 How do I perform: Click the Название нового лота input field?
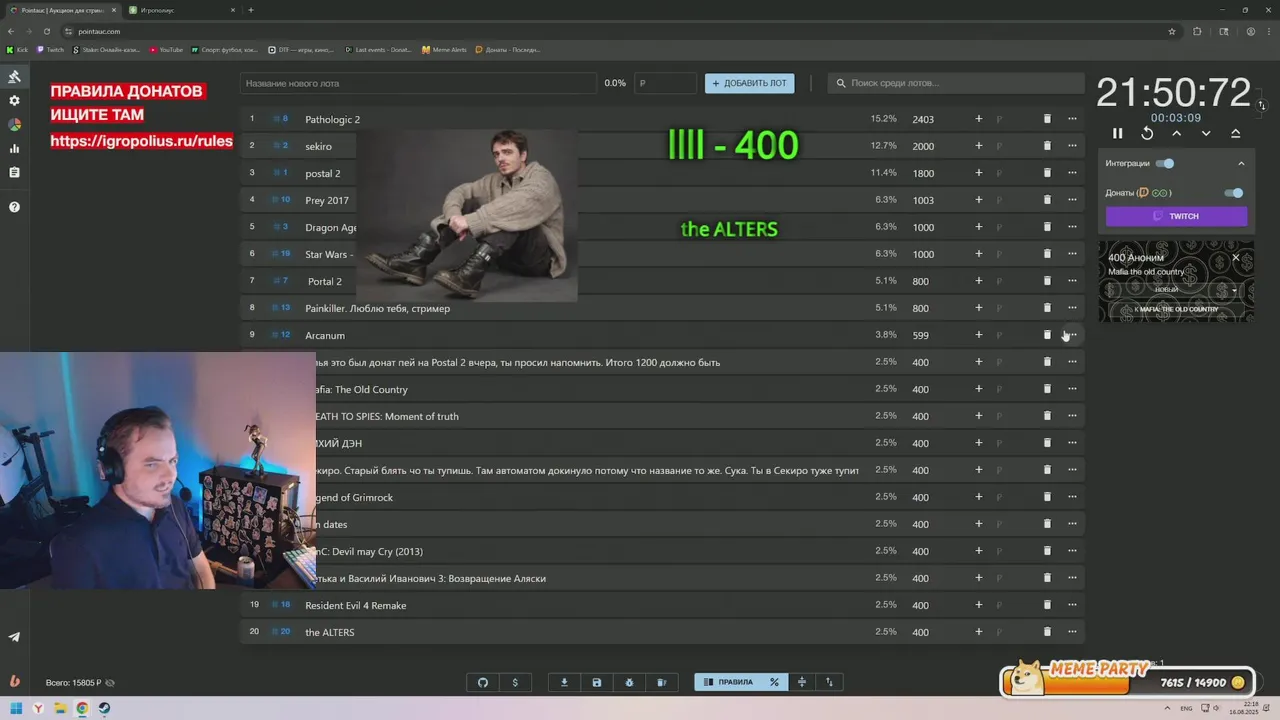tap(417, 83)
